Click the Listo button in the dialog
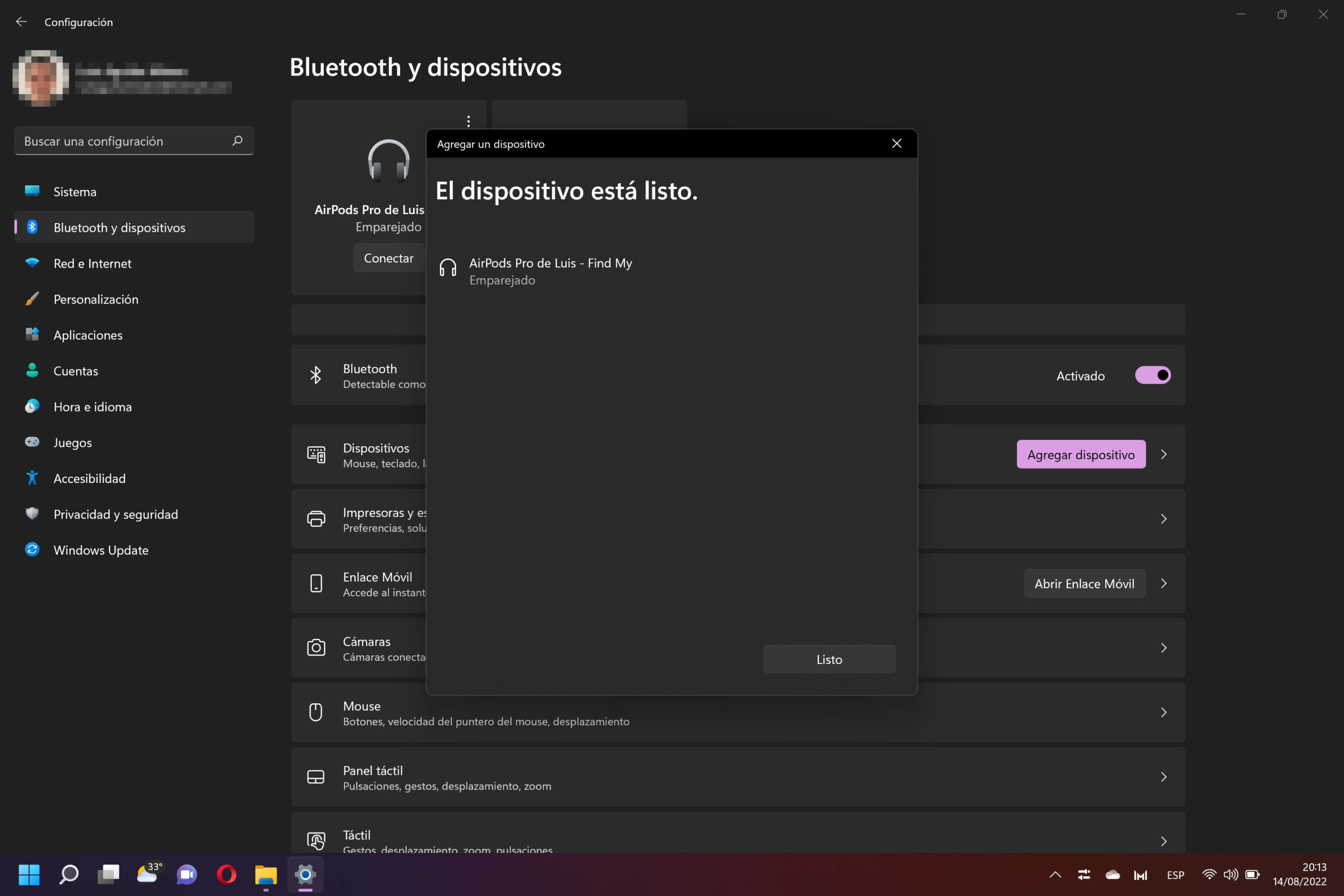Viewport: 1344px width, 896px height. point(829,659)
